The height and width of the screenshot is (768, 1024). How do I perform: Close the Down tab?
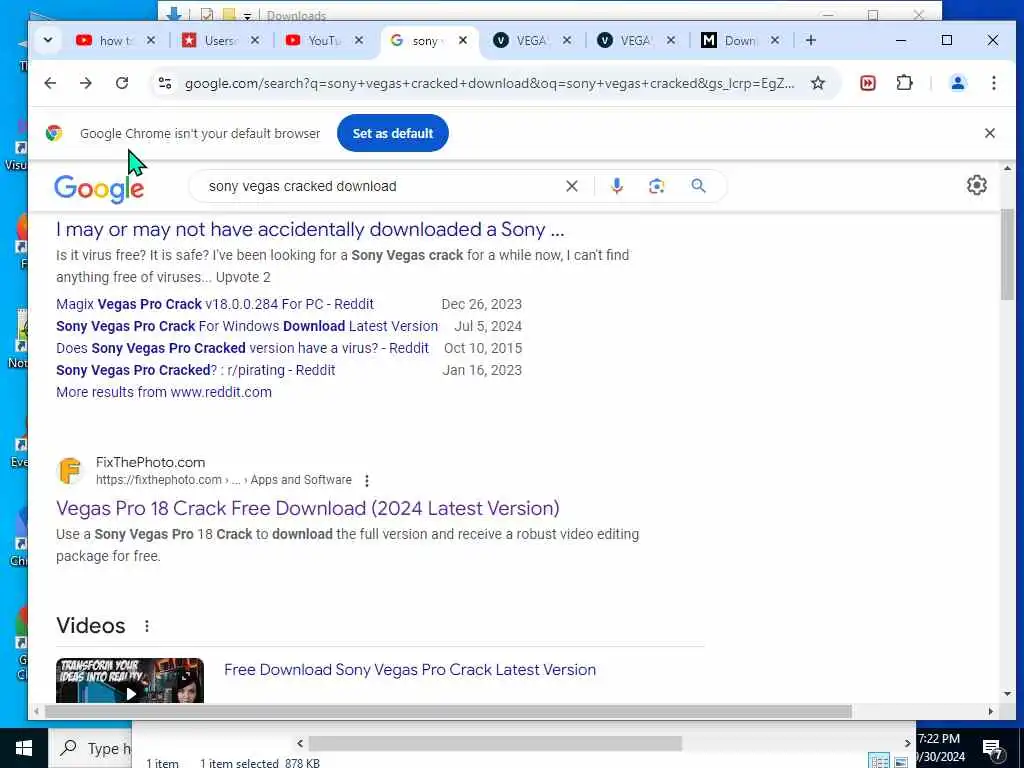(775, 40)
